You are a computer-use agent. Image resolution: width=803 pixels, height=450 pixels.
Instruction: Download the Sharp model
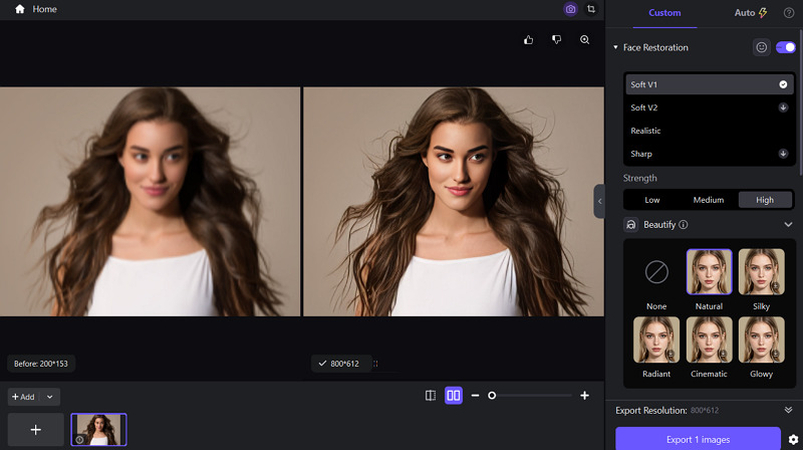point(783,154)
